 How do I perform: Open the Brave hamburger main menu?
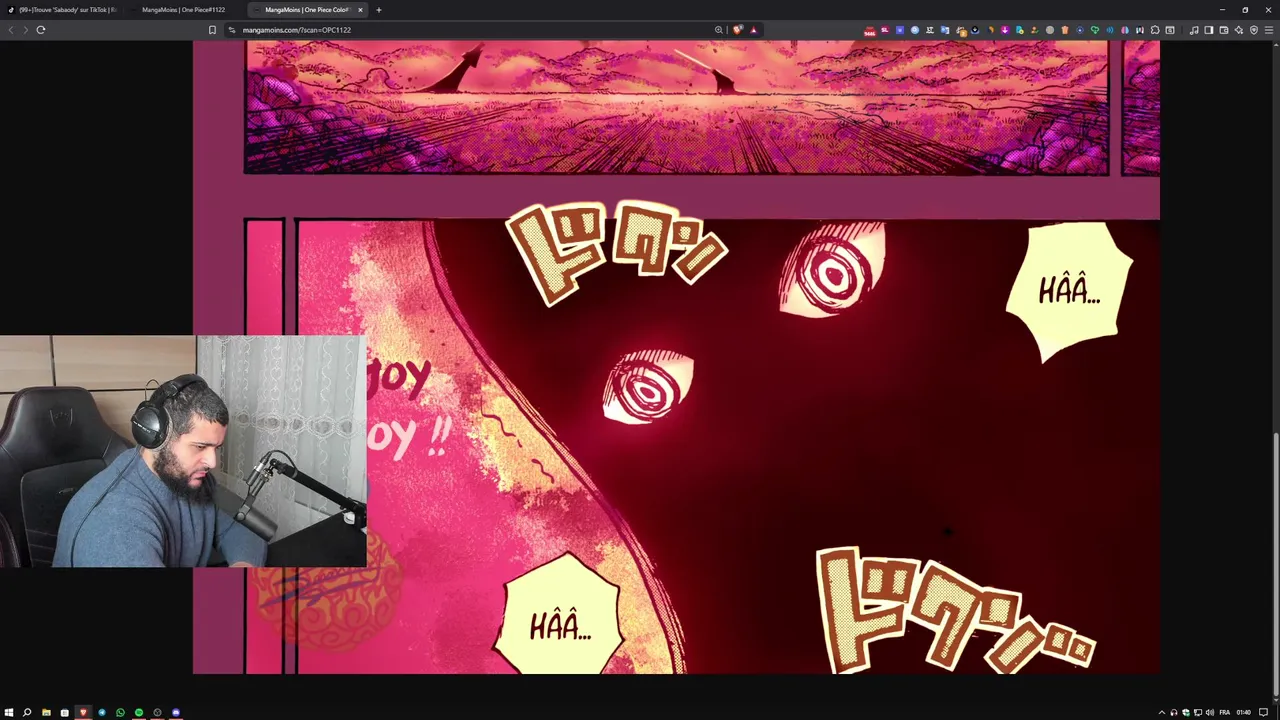point(1269,30)
